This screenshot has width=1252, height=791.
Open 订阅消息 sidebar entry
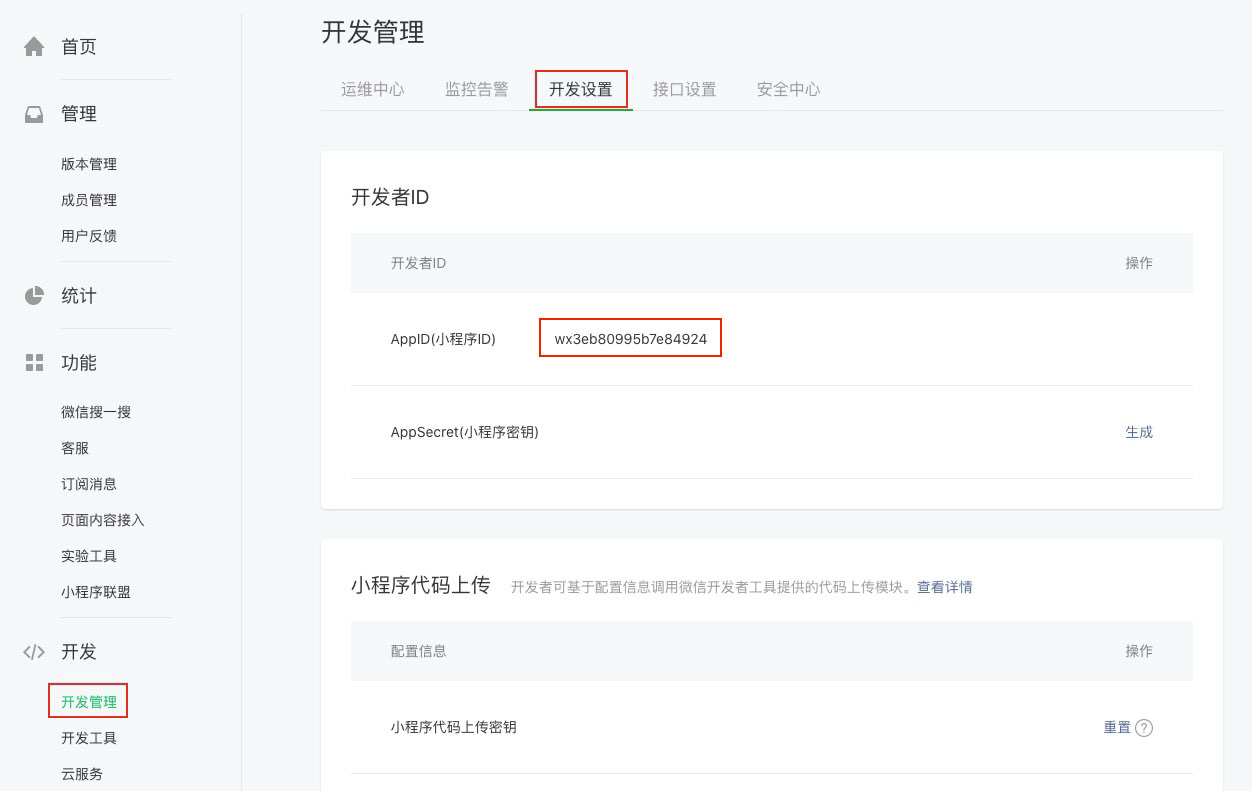(x=89, y=484)
